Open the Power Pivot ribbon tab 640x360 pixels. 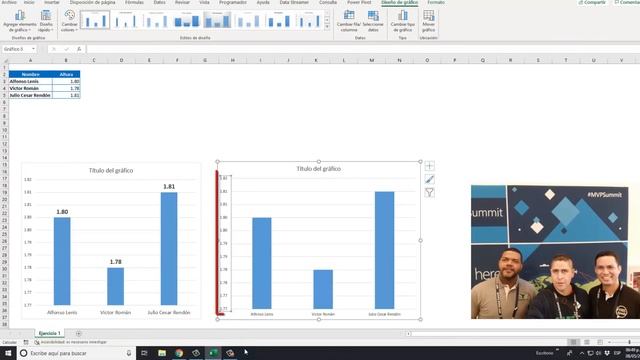pos(359,2)
